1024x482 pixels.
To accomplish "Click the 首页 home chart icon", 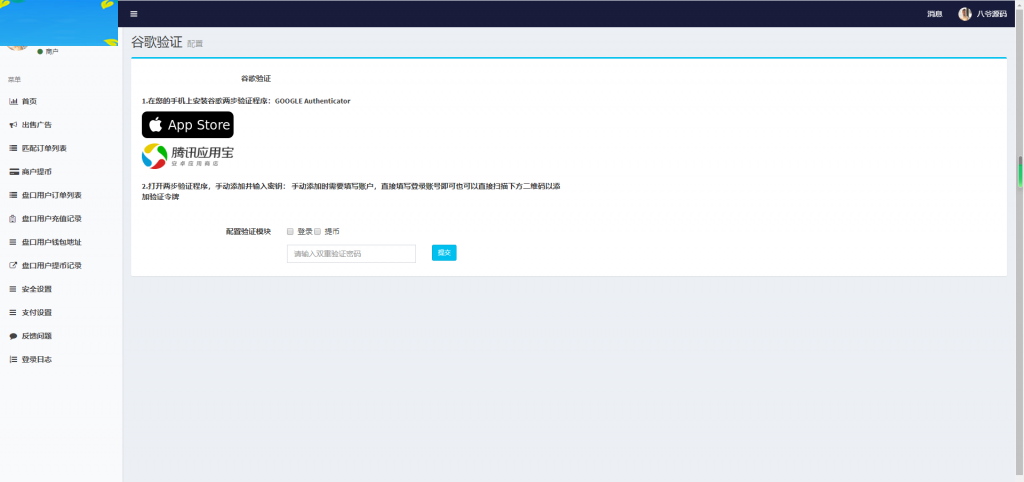I will pyautogui.click(x=13, y=101).
